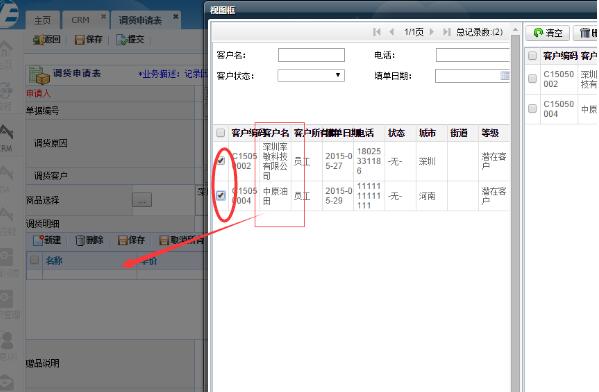The image size is (599, 392).
Task: Click the 返回 toolbar button
Action: pyautogui.click(x=47, y=39)
